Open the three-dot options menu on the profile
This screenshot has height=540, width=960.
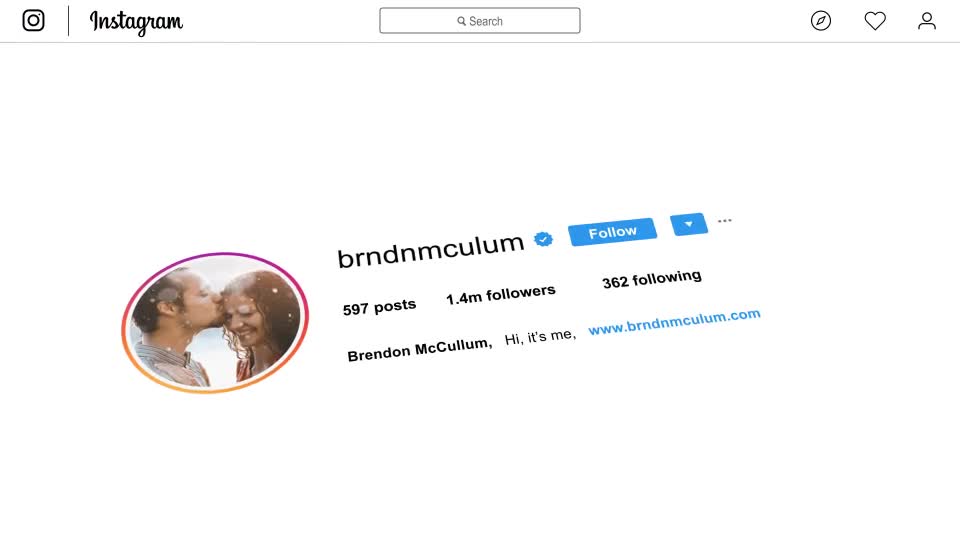(724, 220)
